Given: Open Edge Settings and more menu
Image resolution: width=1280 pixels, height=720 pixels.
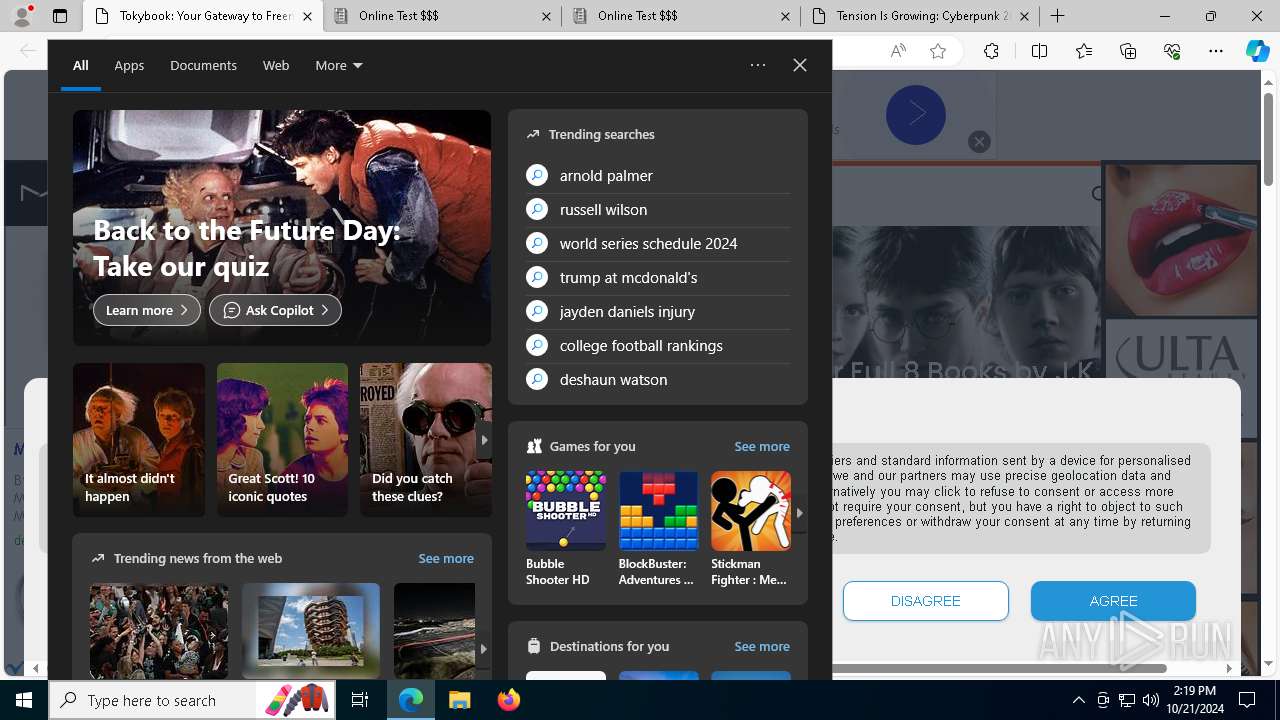Looking at the screenshot, I should (1216, 51).
